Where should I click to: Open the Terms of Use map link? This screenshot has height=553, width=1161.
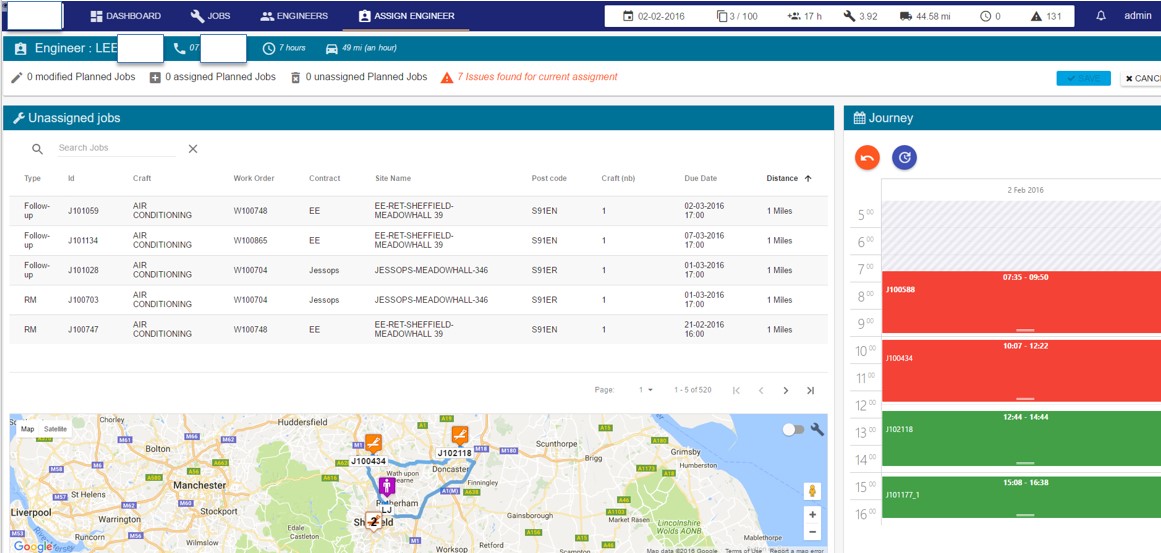(743, 550)
